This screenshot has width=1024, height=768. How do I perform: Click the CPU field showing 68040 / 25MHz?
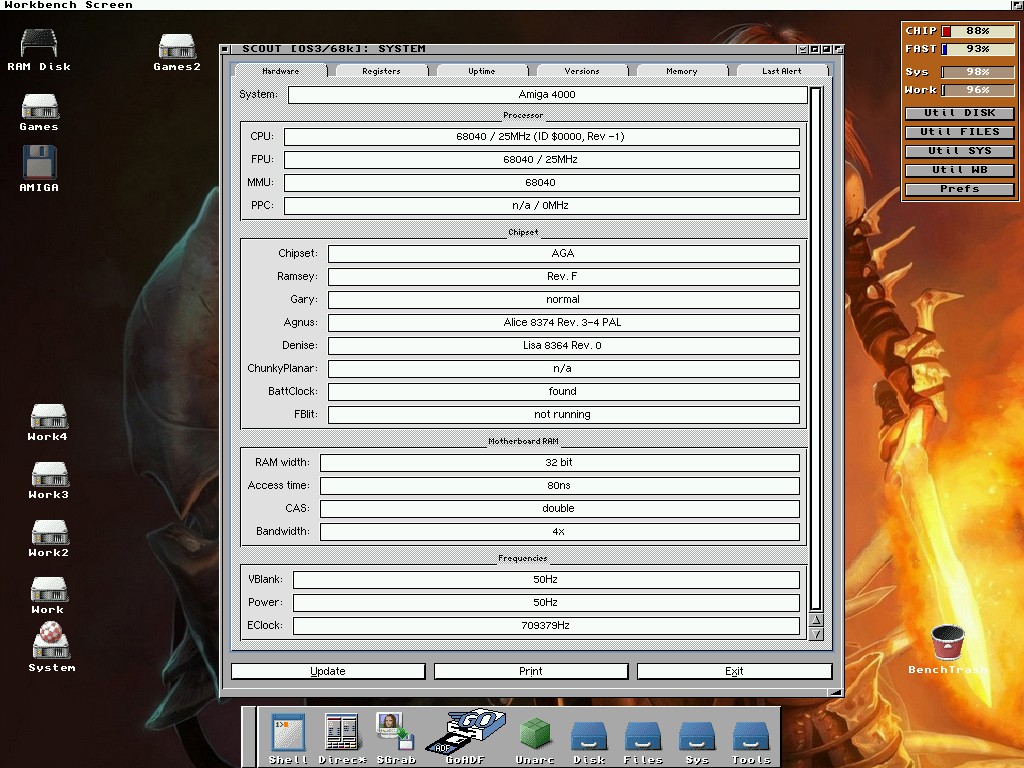[x=541, y=136]
